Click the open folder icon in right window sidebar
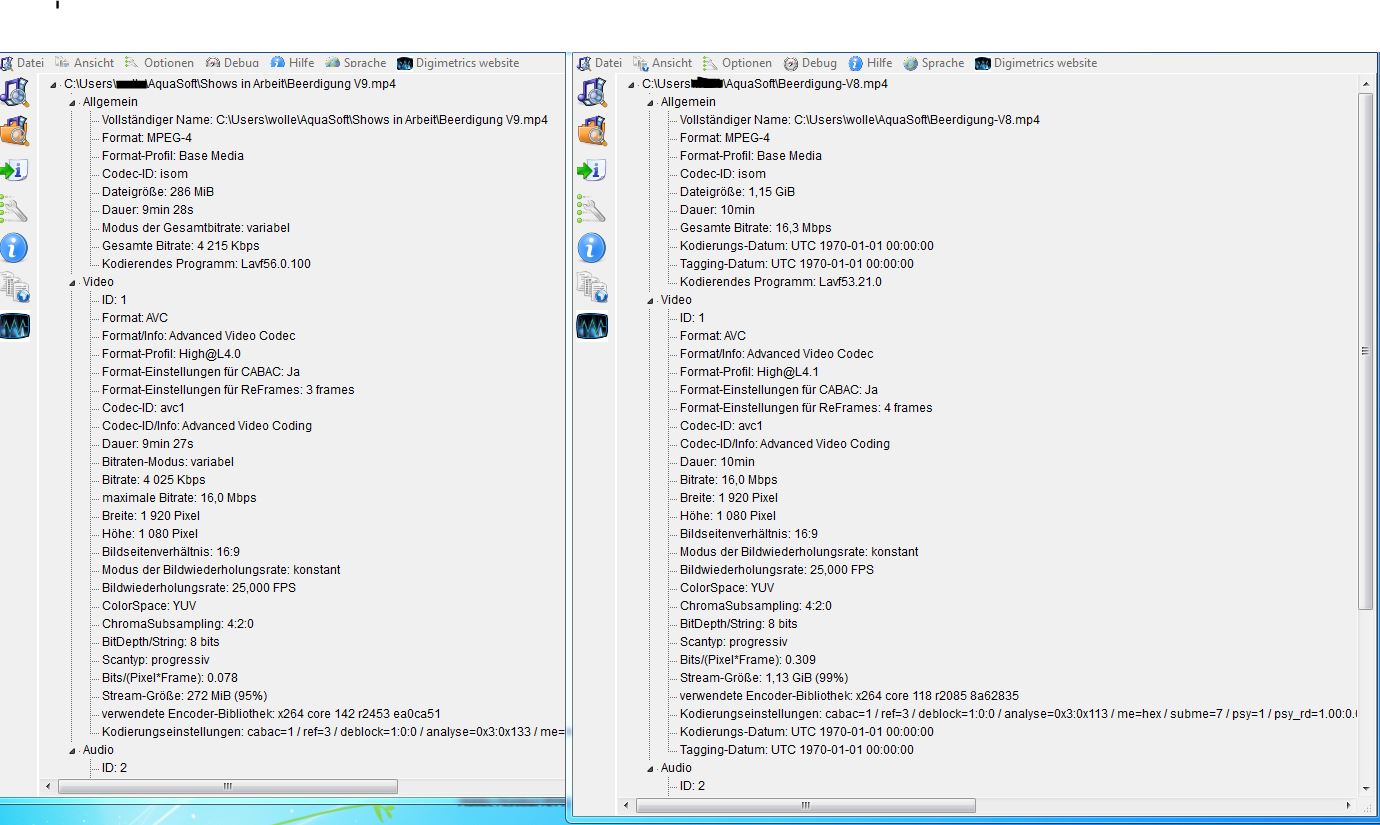Viewport: 1380px width, 825px height. click(592, 131)
